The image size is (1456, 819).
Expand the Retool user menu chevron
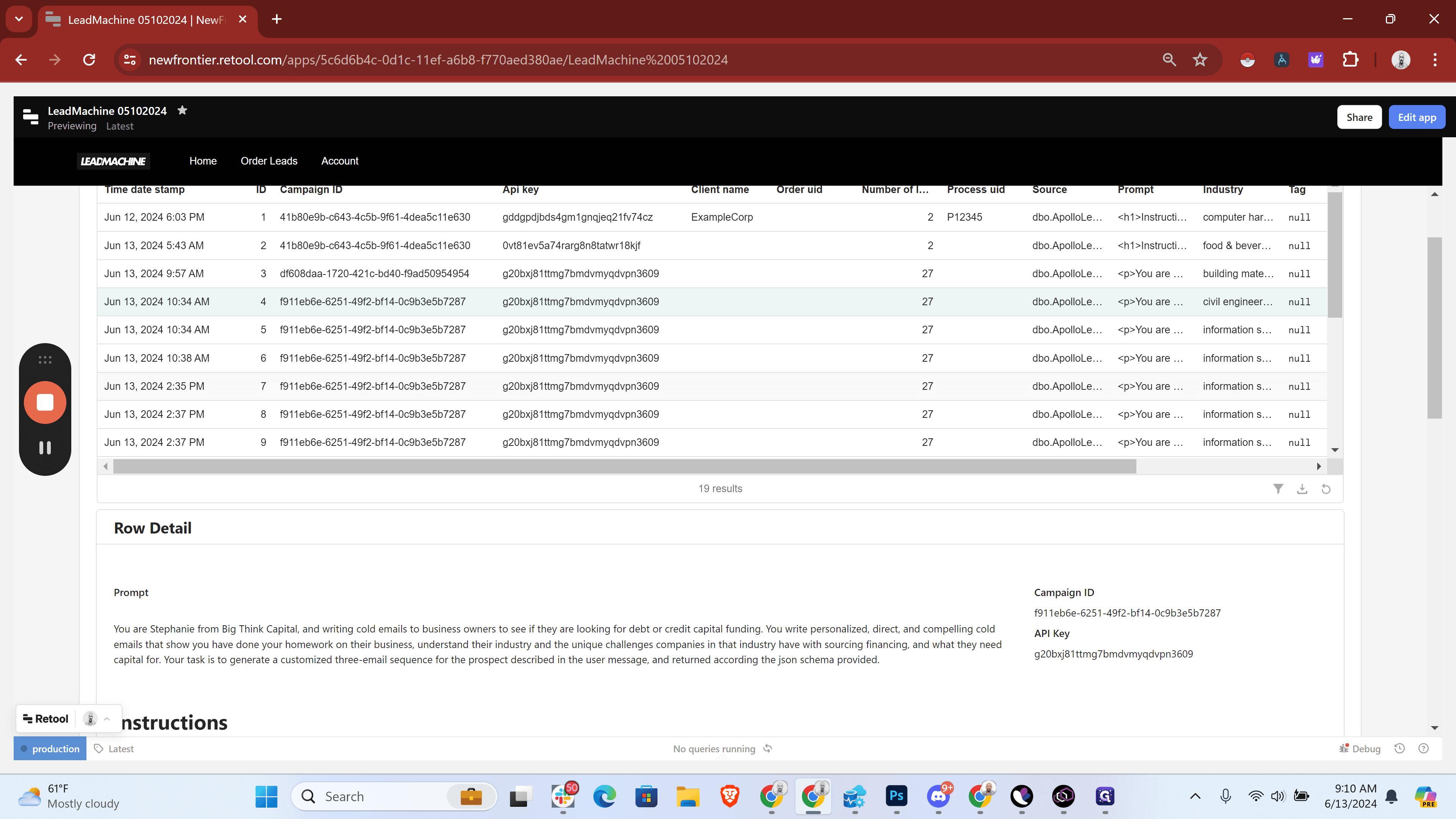click(107, 719)
